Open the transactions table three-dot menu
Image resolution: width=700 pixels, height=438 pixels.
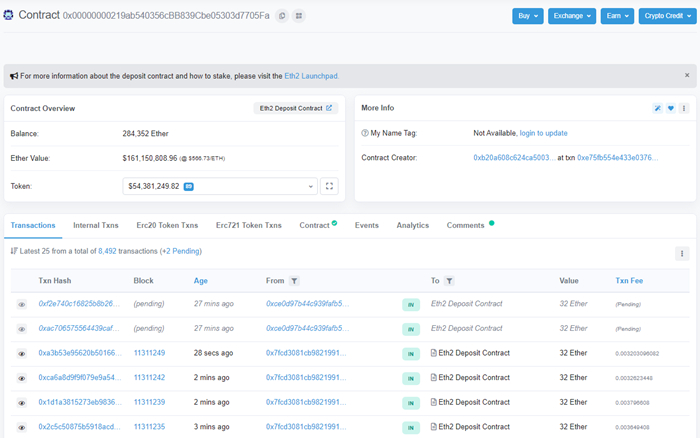pyautogui.click(x=682, y=254)
